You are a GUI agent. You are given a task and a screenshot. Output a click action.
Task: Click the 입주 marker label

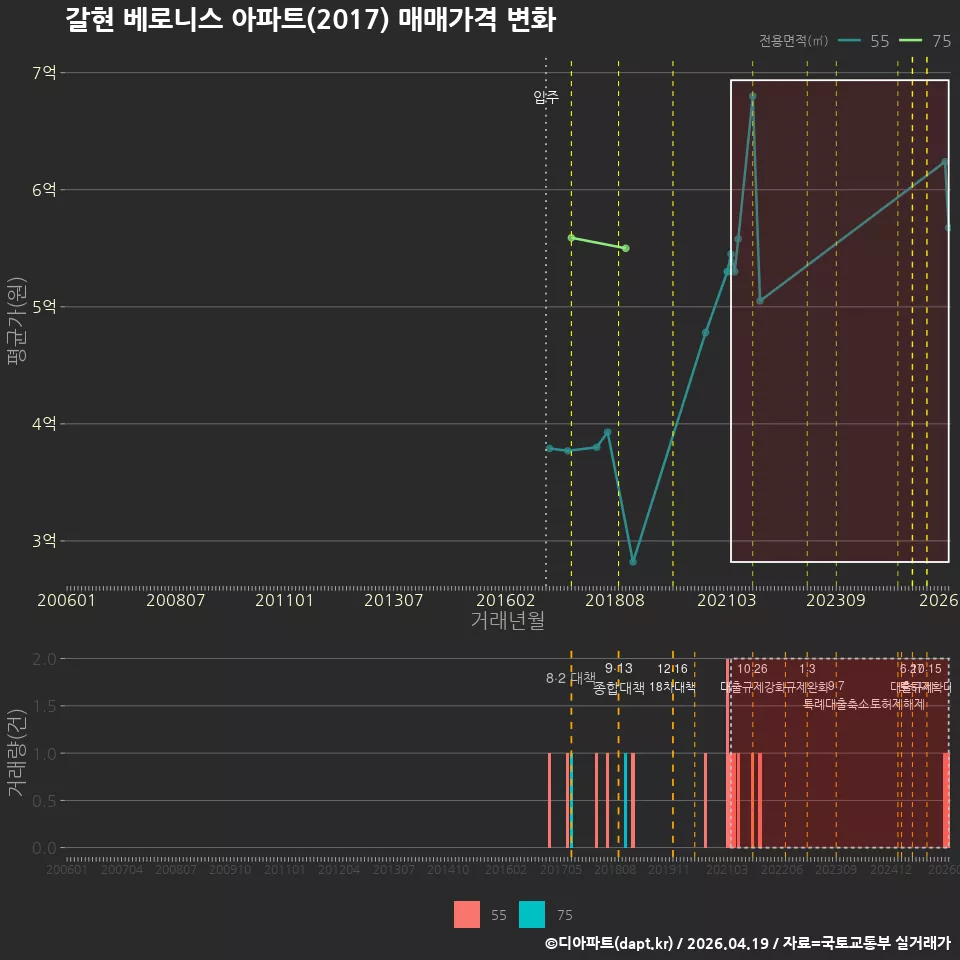[x=546, y=97]
